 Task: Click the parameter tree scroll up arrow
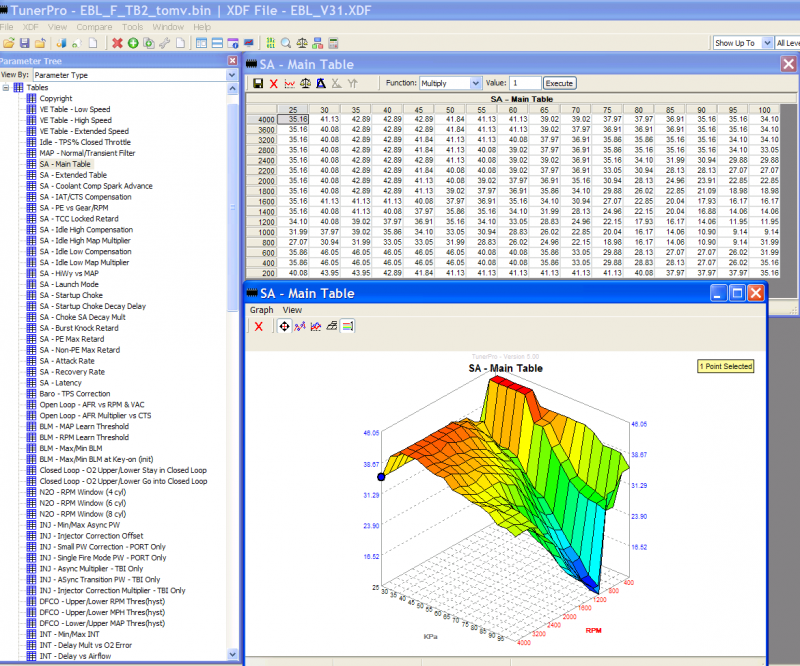point(233,88)
